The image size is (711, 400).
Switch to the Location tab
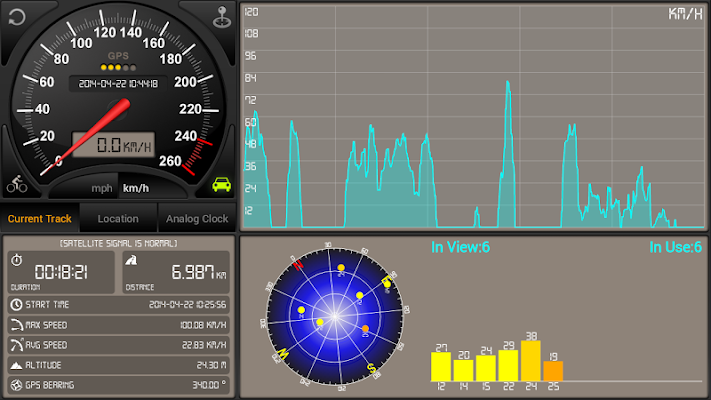[118, 219]
